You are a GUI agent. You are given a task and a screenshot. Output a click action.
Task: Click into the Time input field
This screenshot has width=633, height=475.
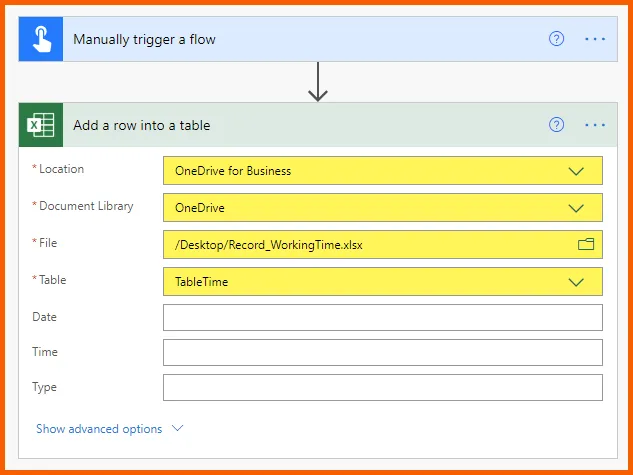(382, 353)
